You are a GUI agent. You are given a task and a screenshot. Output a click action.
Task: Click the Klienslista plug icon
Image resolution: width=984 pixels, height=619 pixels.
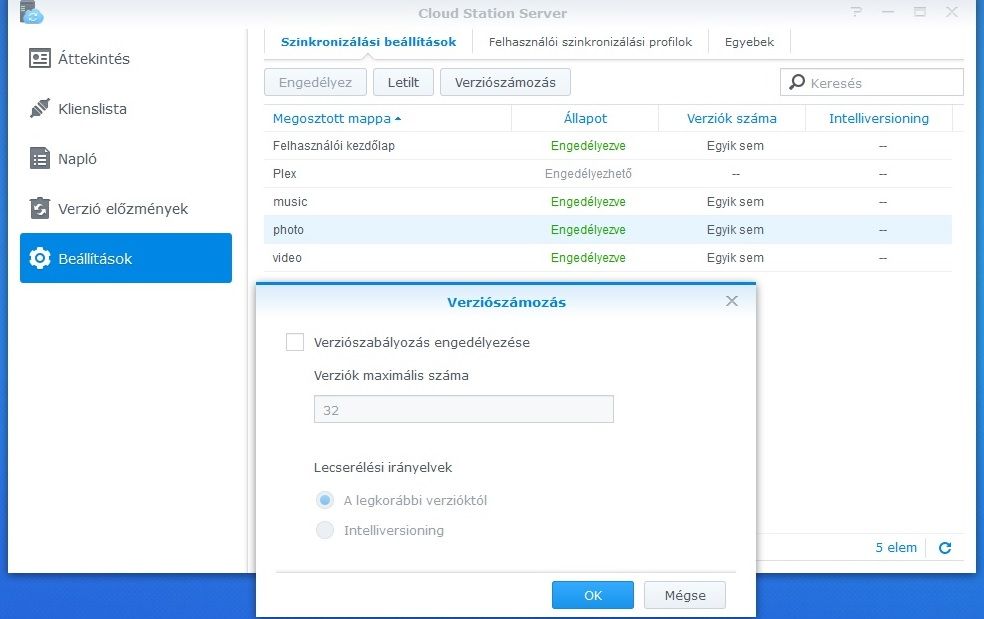40,108
